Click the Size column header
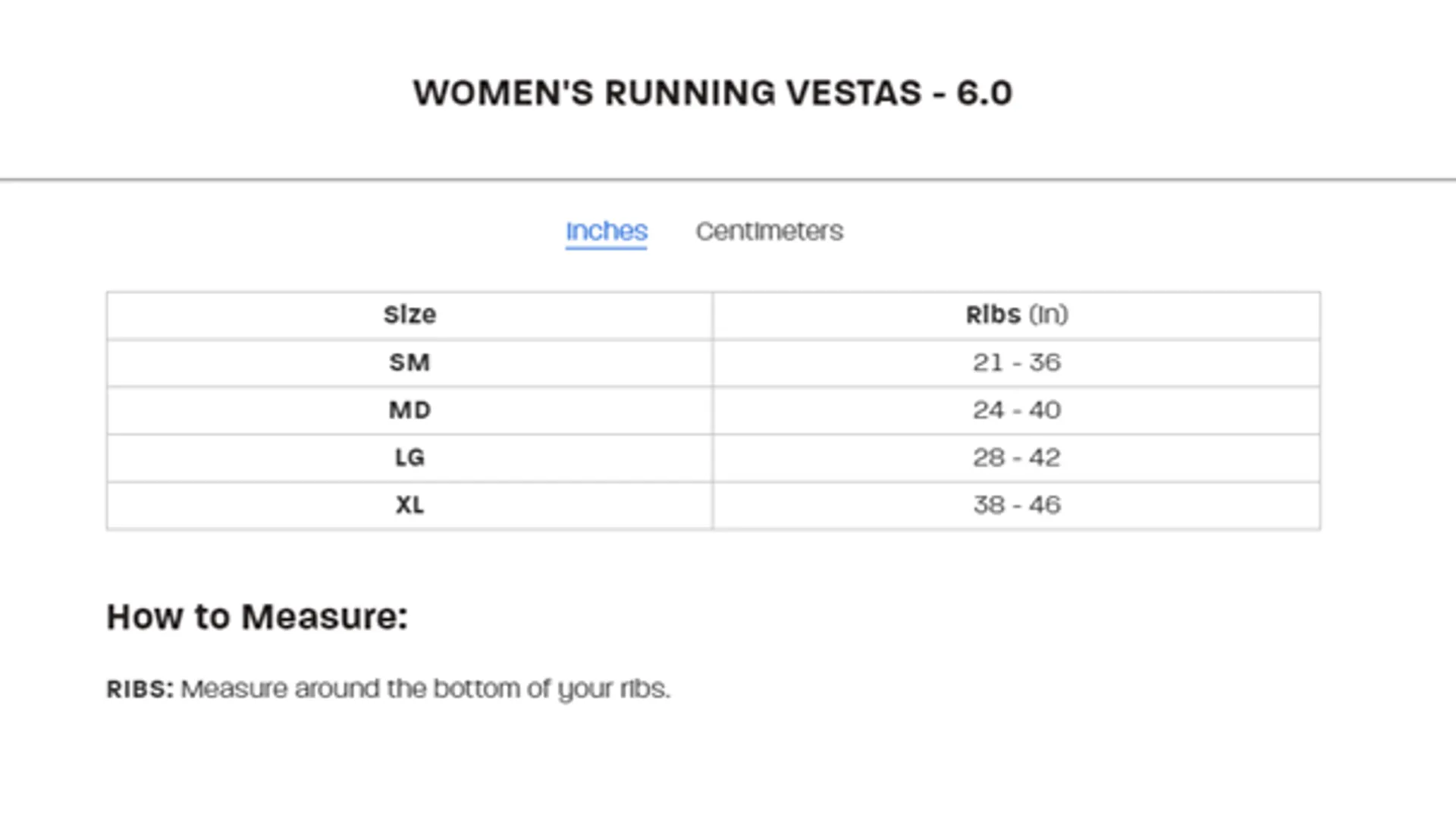The width and height of the screenshot is (1456, 818). click(x=409, y=315)
